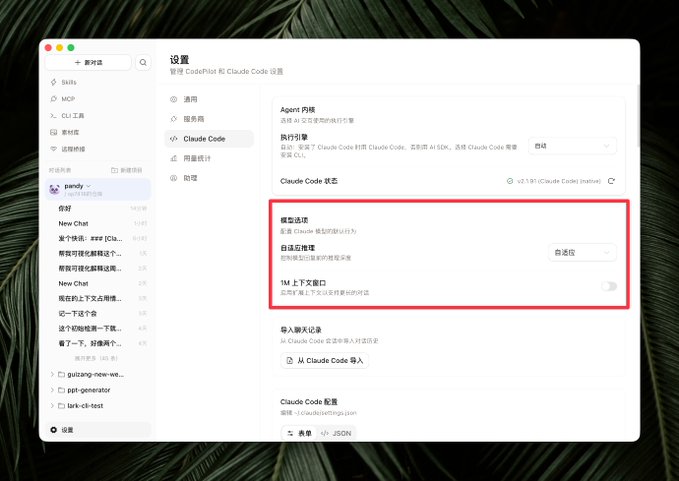Open the MCP section icon

click(x=54, y=99)
